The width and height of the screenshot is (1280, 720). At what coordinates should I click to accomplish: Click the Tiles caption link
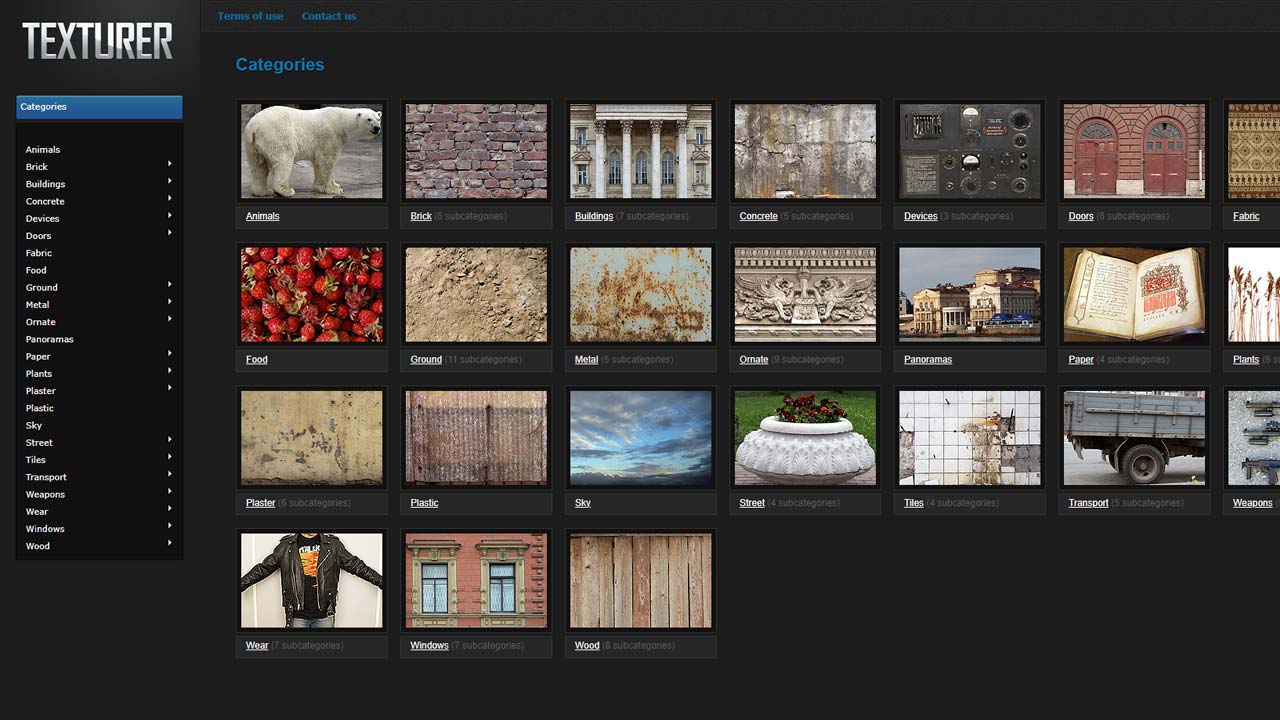pos(914,503)
